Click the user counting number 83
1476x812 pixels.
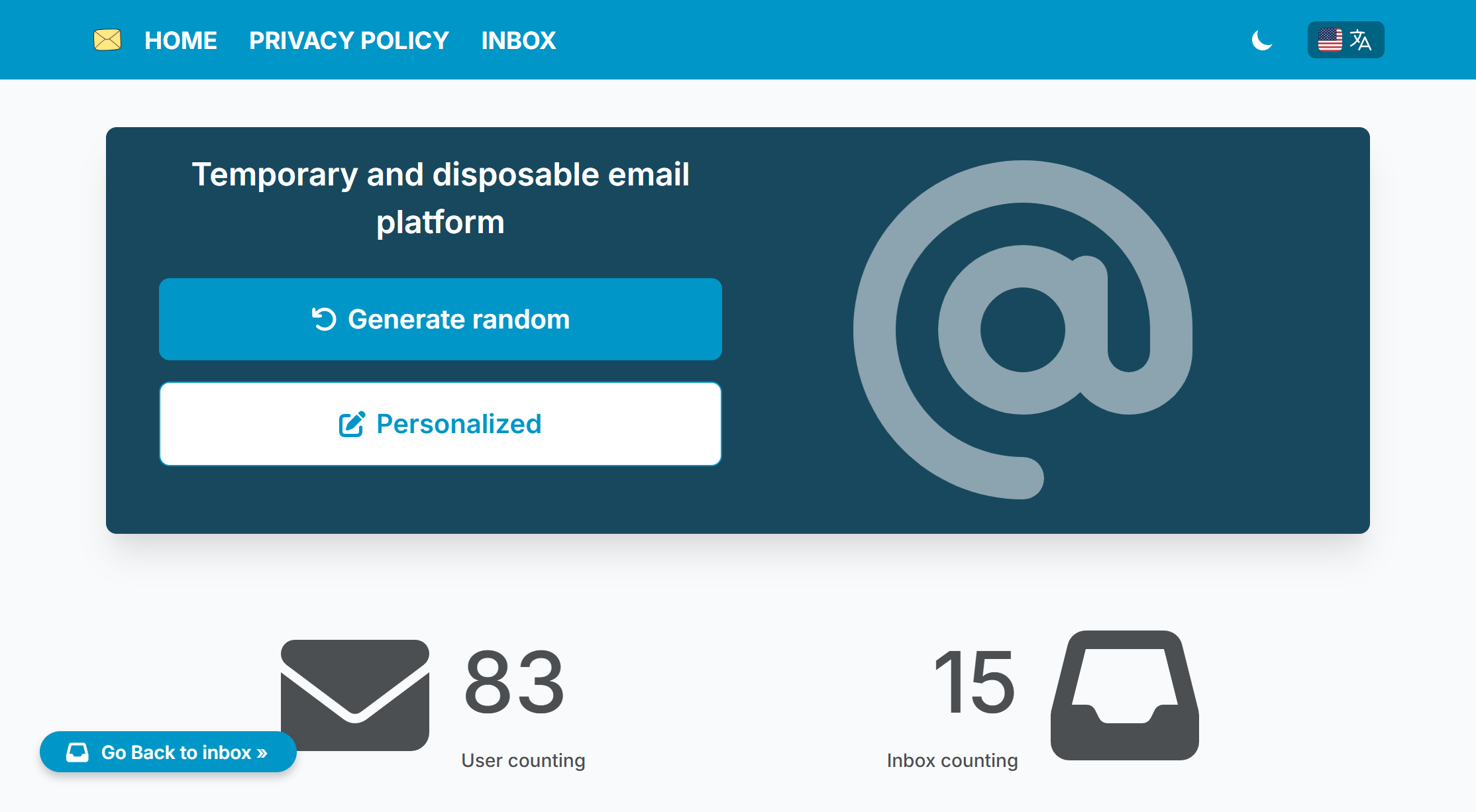(x=514, y=682)
